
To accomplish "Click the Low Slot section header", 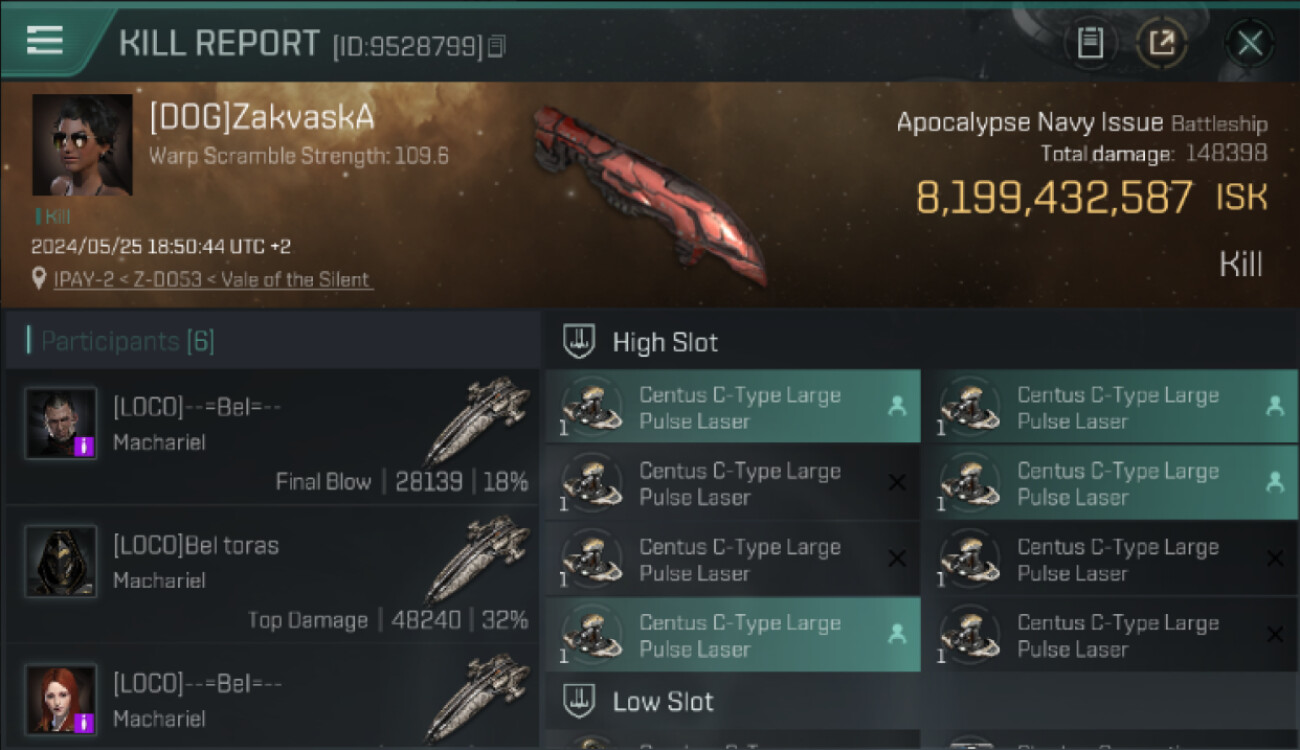I will (921, 701).
